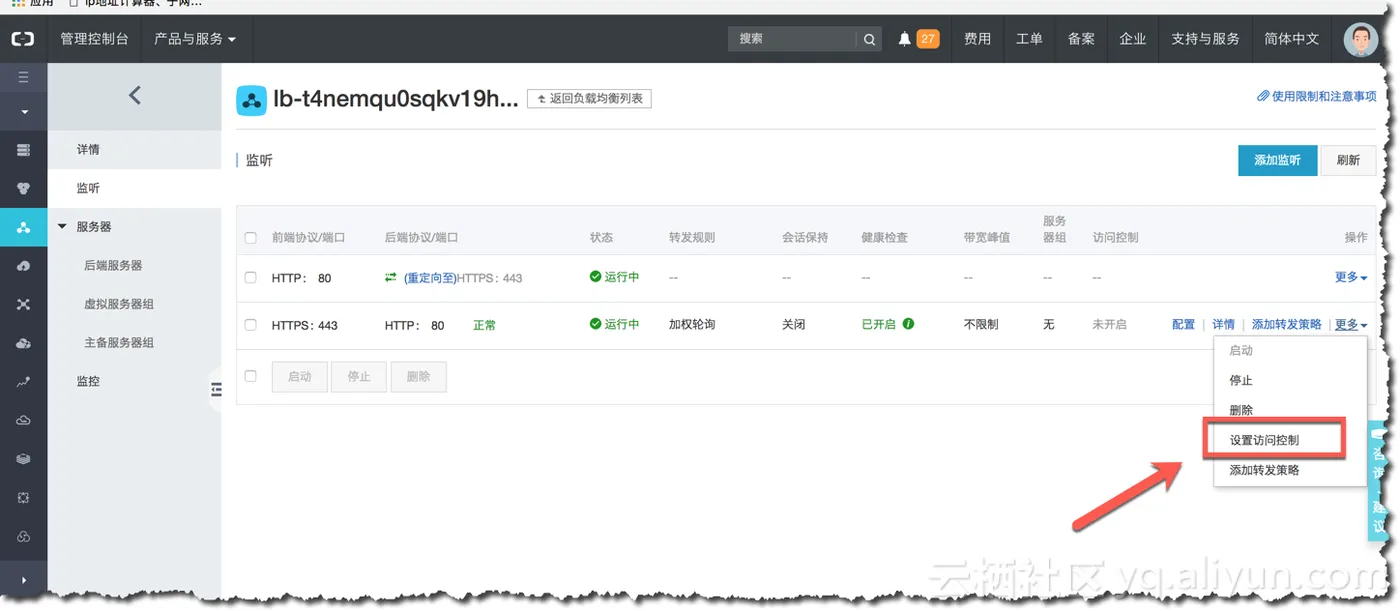The width and height of the screenshot is (1400, 611).
Task: Click the (重定向至) link in HTTP row
Action: click(430, 277)
